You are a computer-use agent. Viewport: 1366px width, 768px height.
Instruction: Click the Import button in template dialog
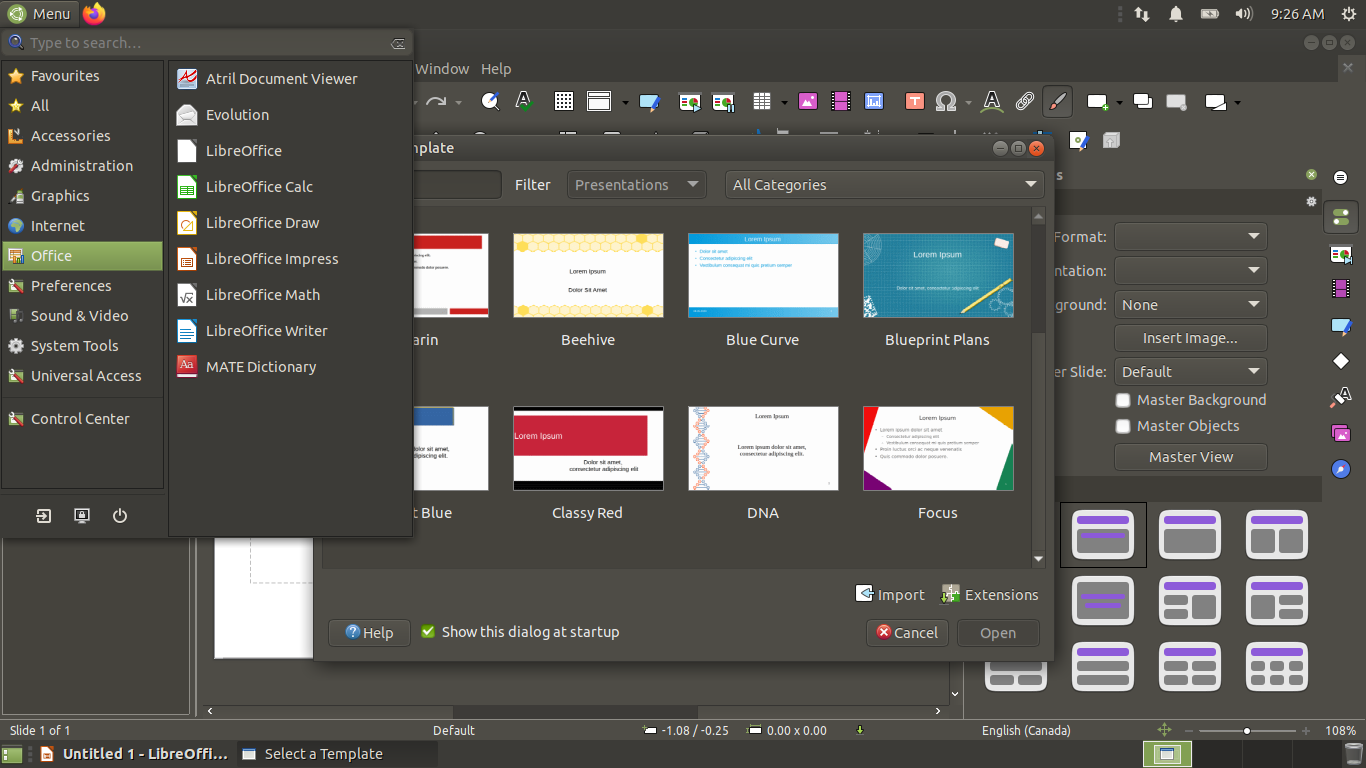tap(890, 595)
